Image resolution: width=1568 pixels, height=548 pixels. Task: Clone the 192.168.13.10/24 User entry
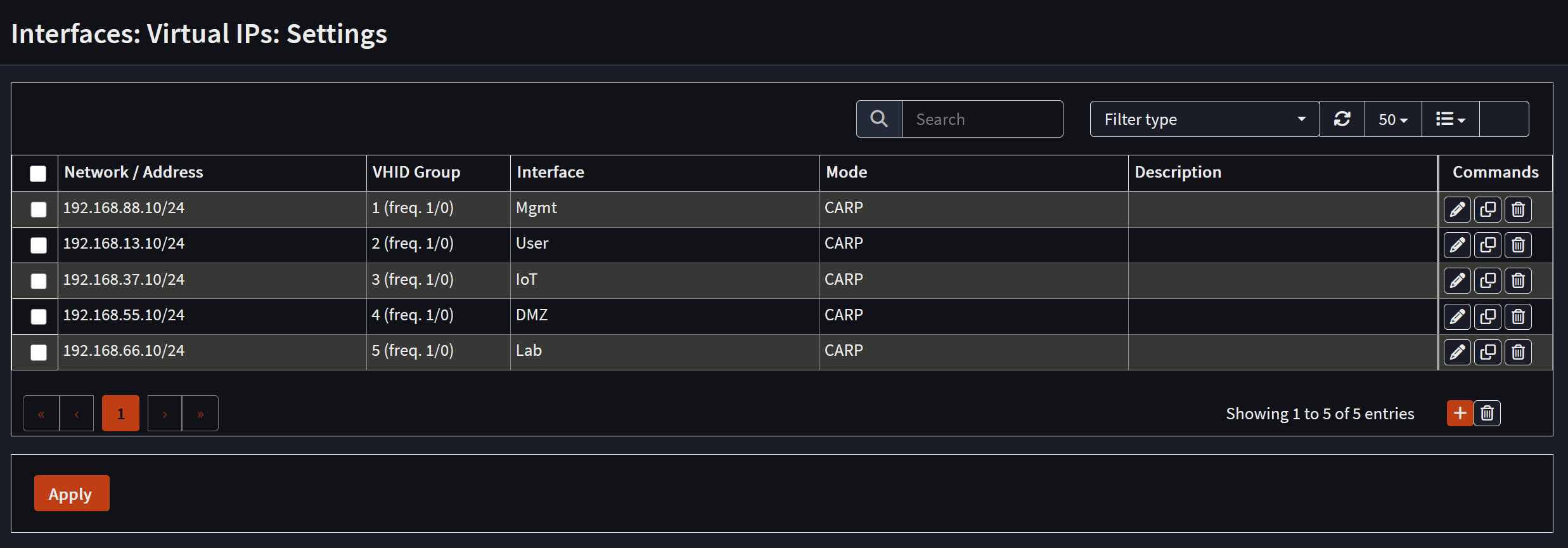(x=1488, y=245)
